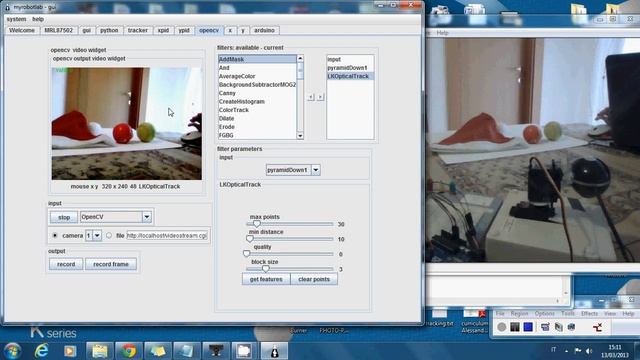Open Windows Media Player from the taskbar
This screenshot has height=360, width=640.
pyautogui.click(x=70, y=351)
